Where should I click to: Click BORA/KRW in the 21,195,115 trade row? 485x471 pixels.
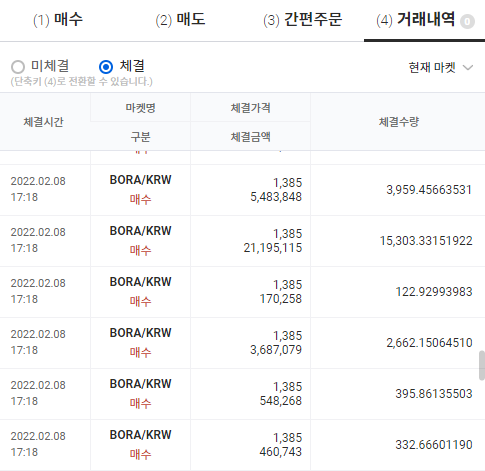pyautogui.click(x=140, y=231)
